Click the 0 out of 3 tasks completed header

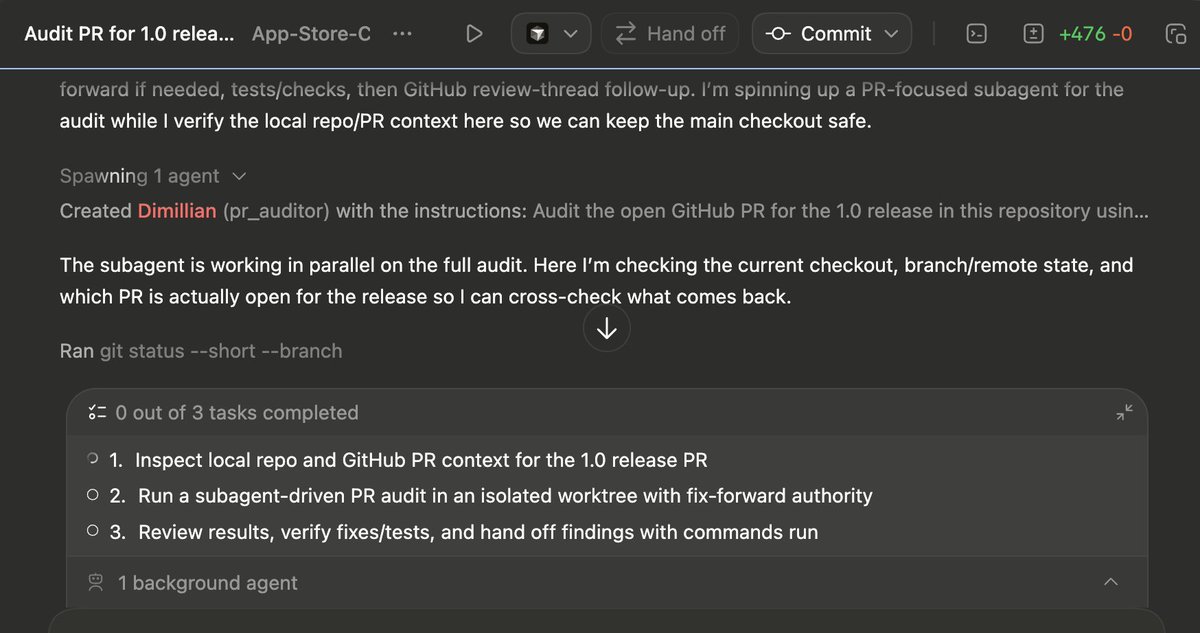(x=237, y=413)
